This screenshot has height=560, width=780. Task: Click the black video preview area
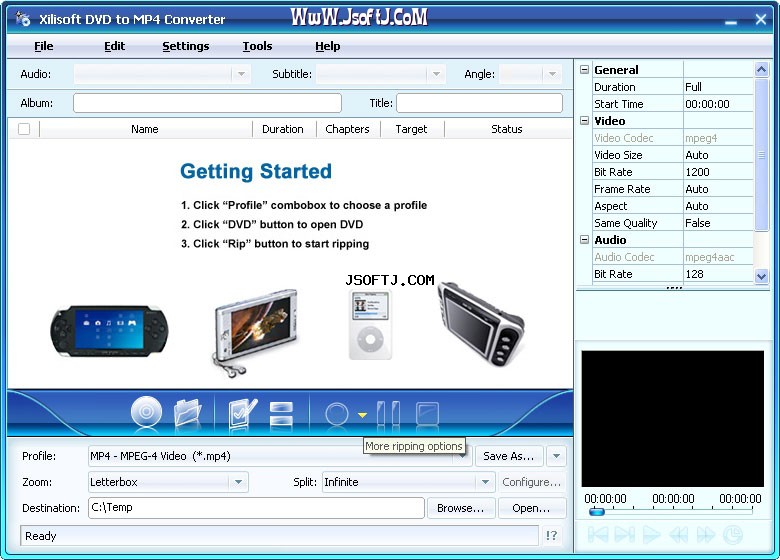(x=673, y=419)
